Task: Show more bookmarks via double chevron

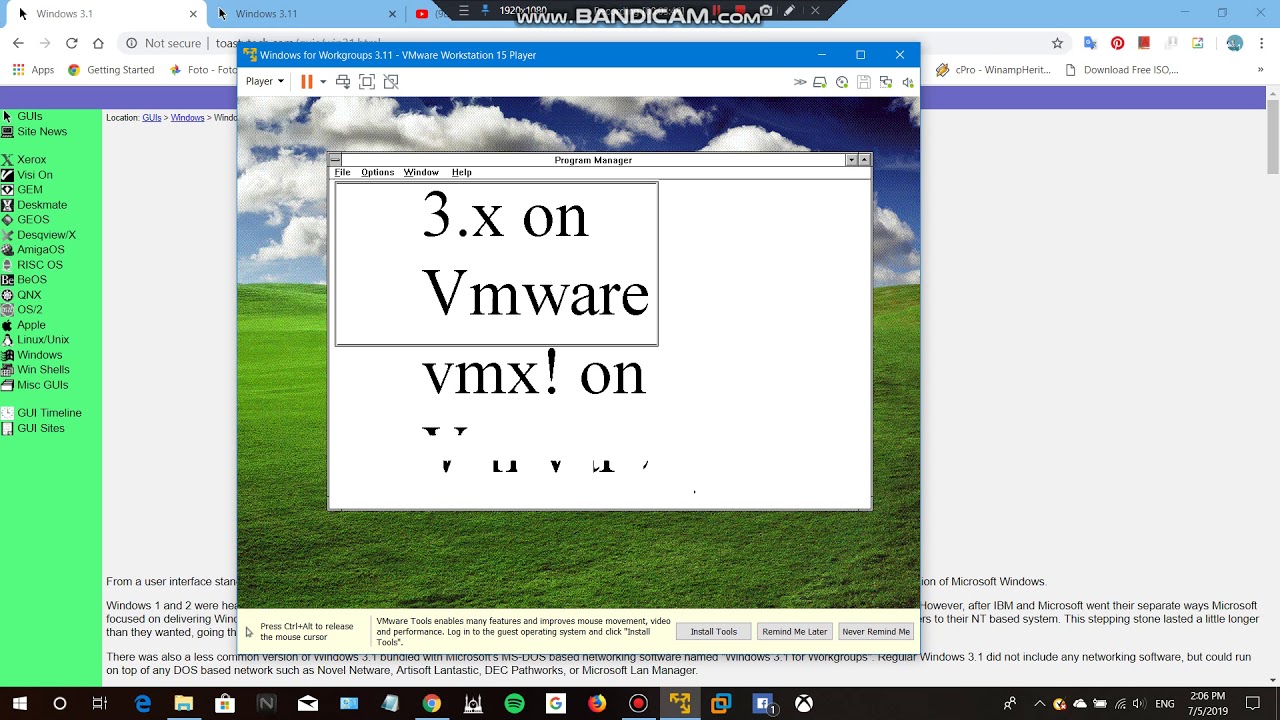Action: coord(1261,70)
